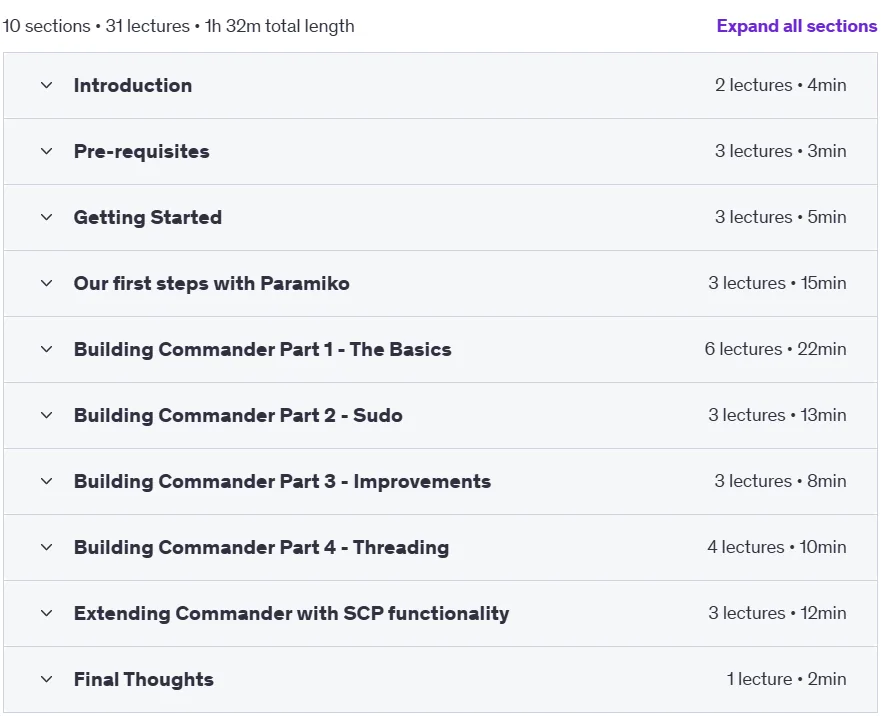The height and width of the screenshot is (716, 881).
Task: Click Extending Commander with SCP functionality heading
Action: (x=291, y=613)
